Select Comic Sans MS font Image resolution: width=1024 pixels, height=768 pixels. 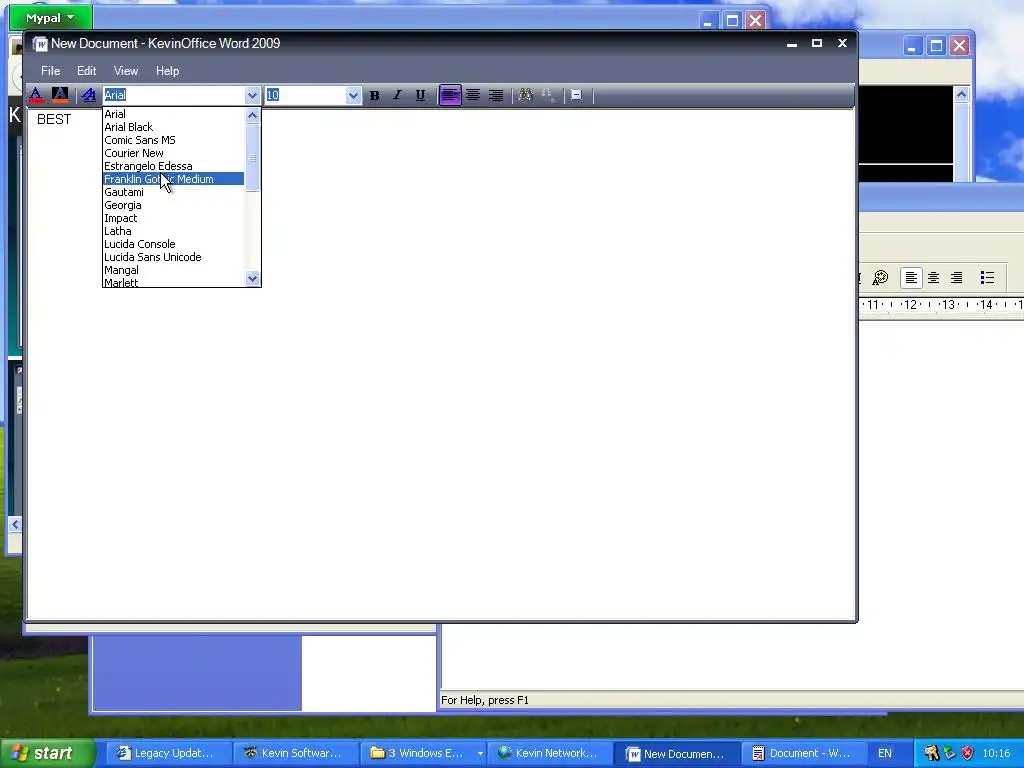click(x=174, y=140)
